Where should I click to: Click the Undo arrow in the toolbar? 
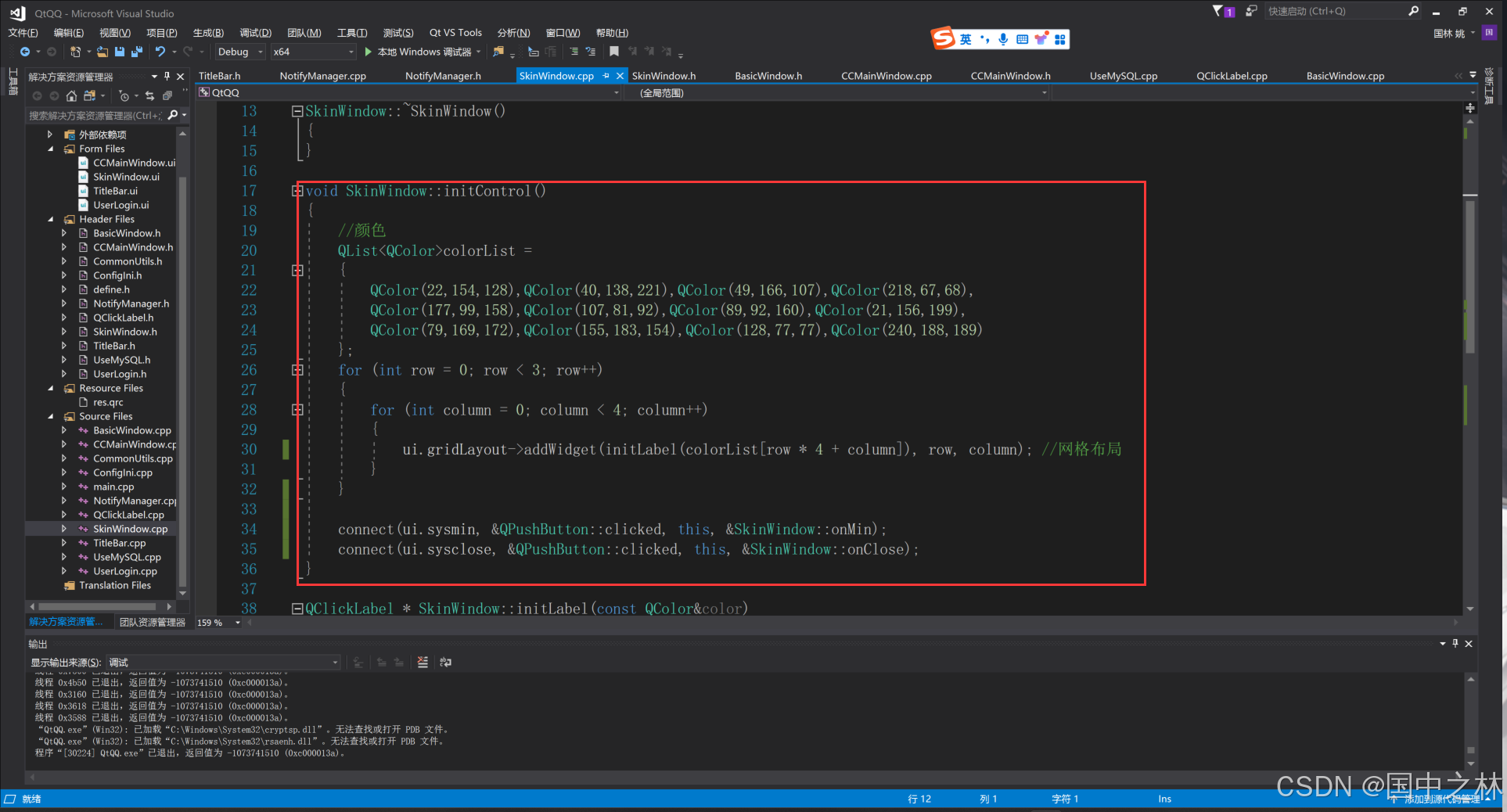[160, 52]
